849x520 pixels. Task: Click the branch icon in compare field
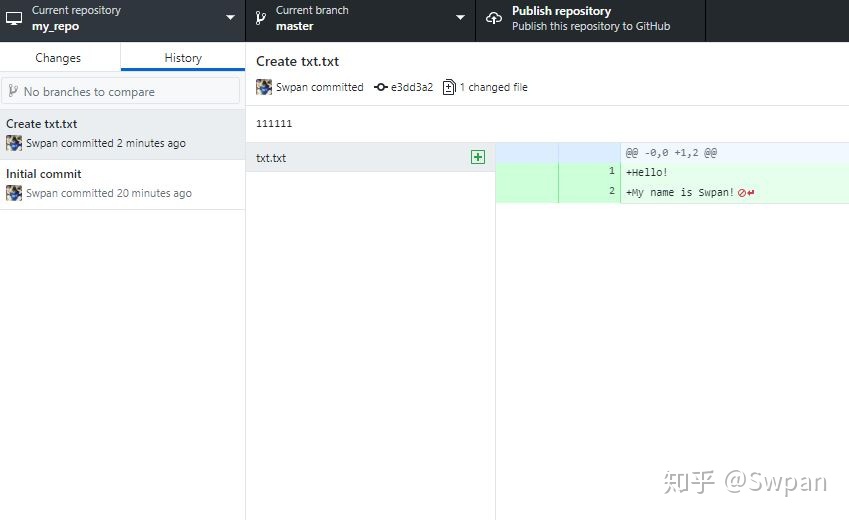(13, 91)
